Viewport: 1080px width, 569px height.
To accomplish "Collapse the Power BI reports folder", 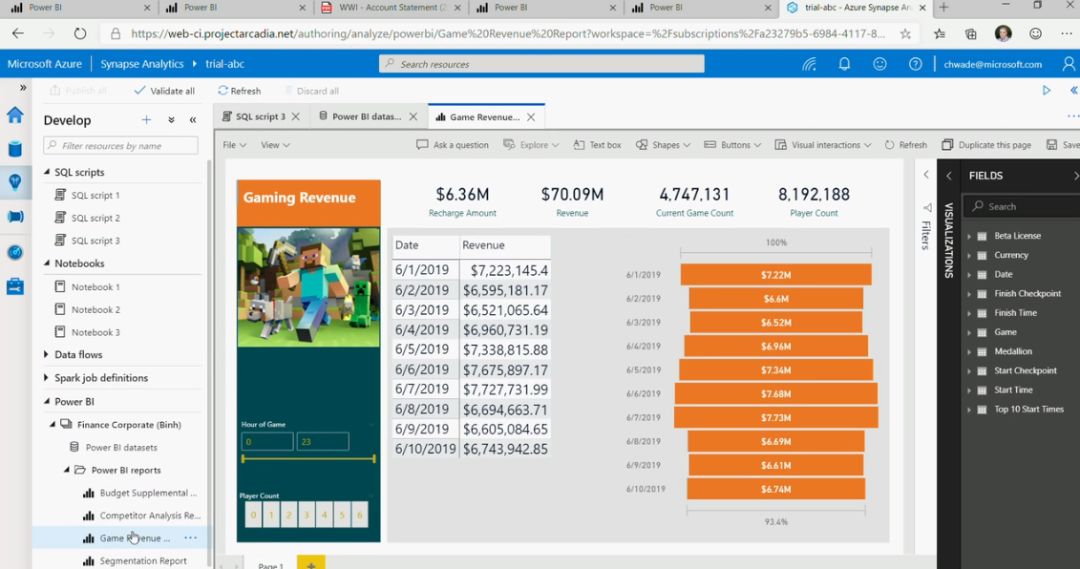I will pyautogui.click(x=67, y=470).
